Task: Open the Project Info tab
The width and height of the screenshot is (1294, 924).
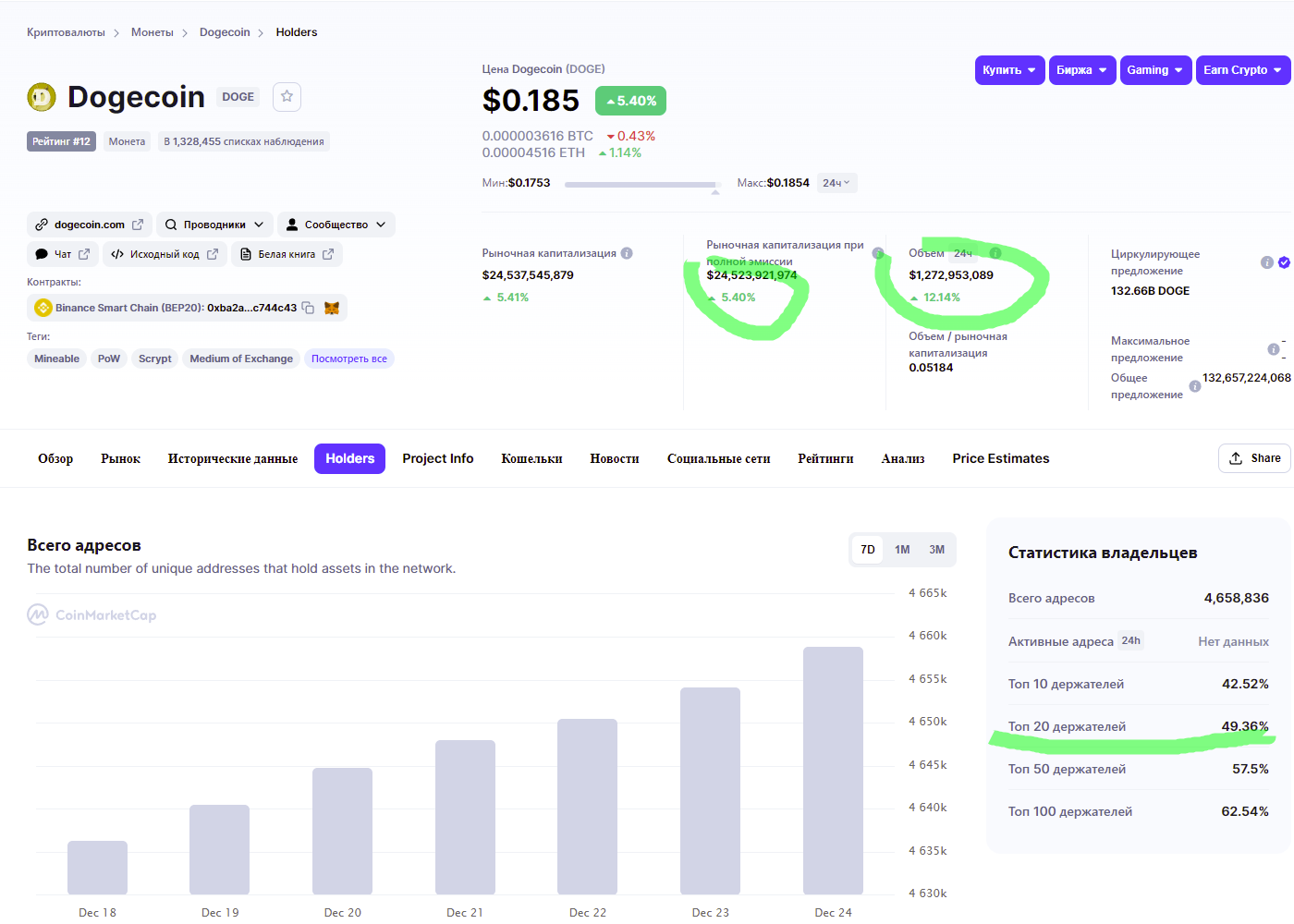Action: point(438,458)
